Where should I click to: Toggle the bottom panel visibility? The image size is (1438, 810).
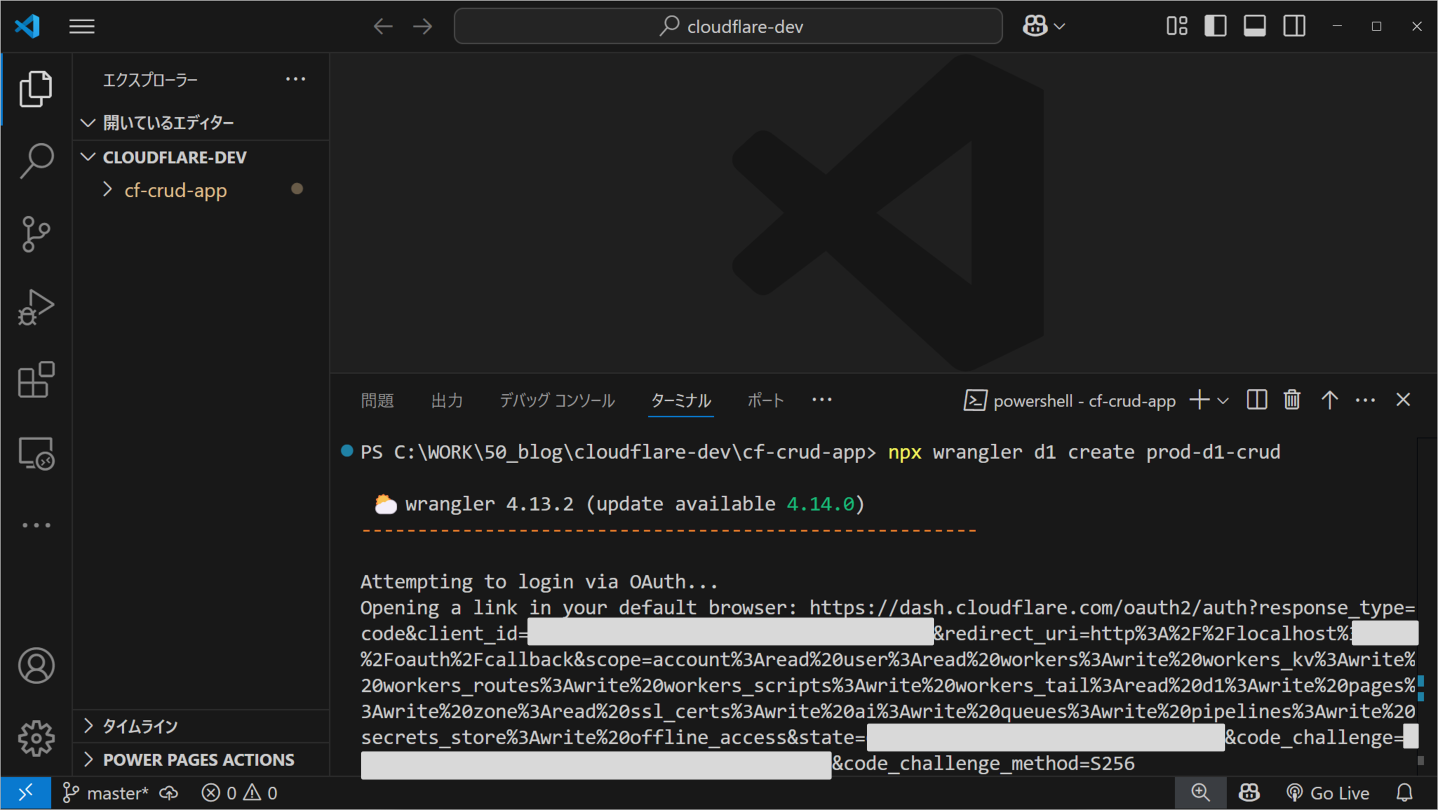point(1255,27)
